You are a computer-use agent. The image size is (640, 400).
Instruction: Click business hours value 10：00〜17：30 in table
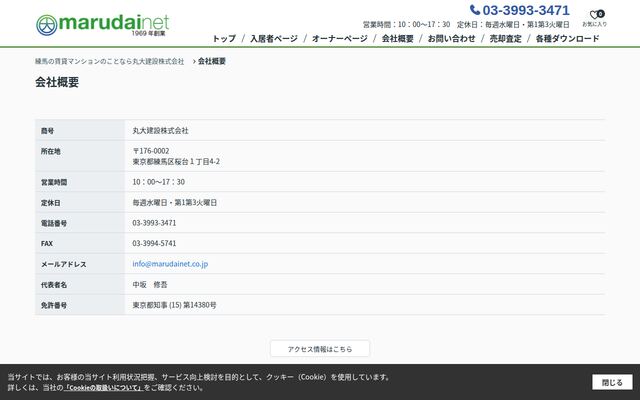(158, 182)
